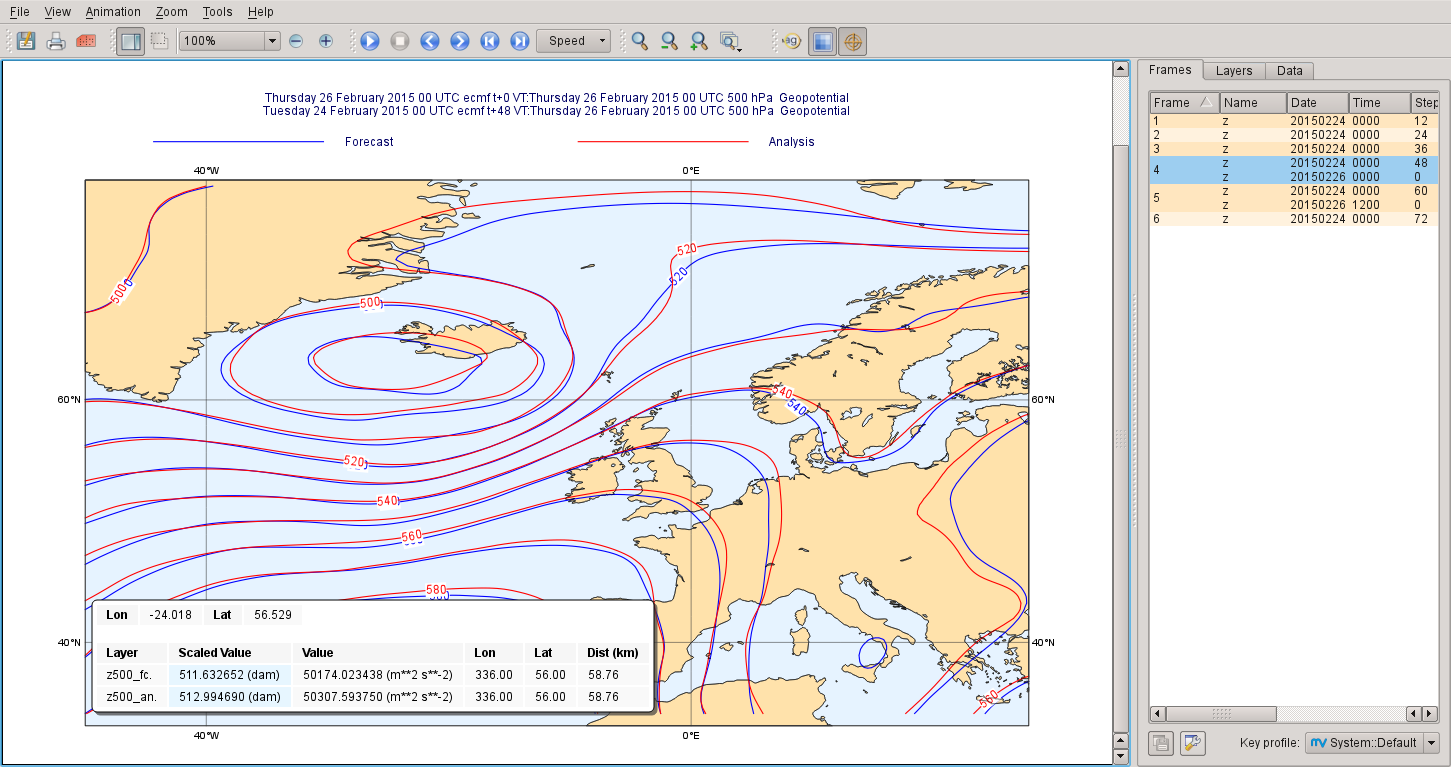
Task: Switch to the Data tab
Action: (x=1290, y=71)
